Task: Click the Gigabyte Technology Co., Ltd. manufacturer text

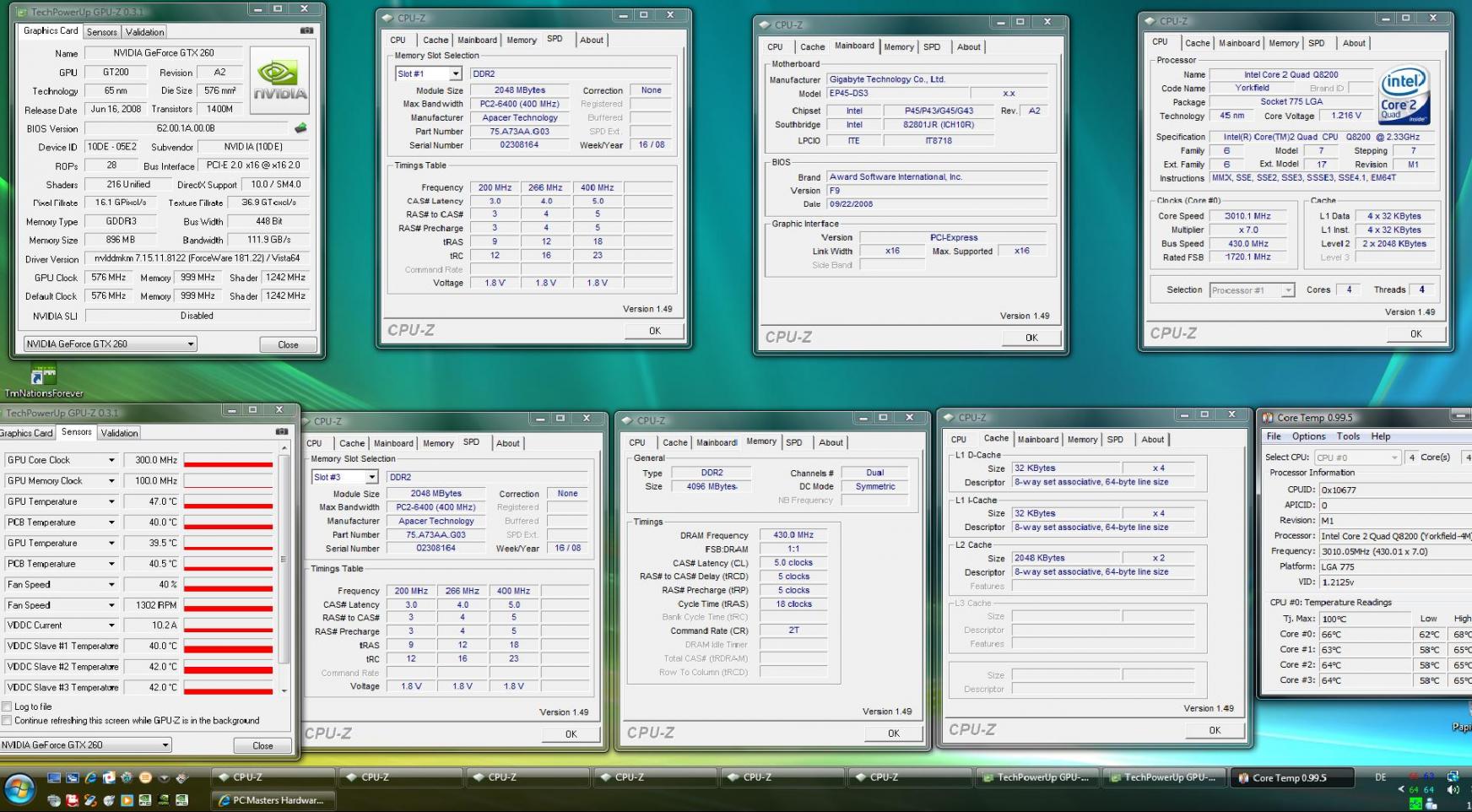Action: click(x=887, y=79)
